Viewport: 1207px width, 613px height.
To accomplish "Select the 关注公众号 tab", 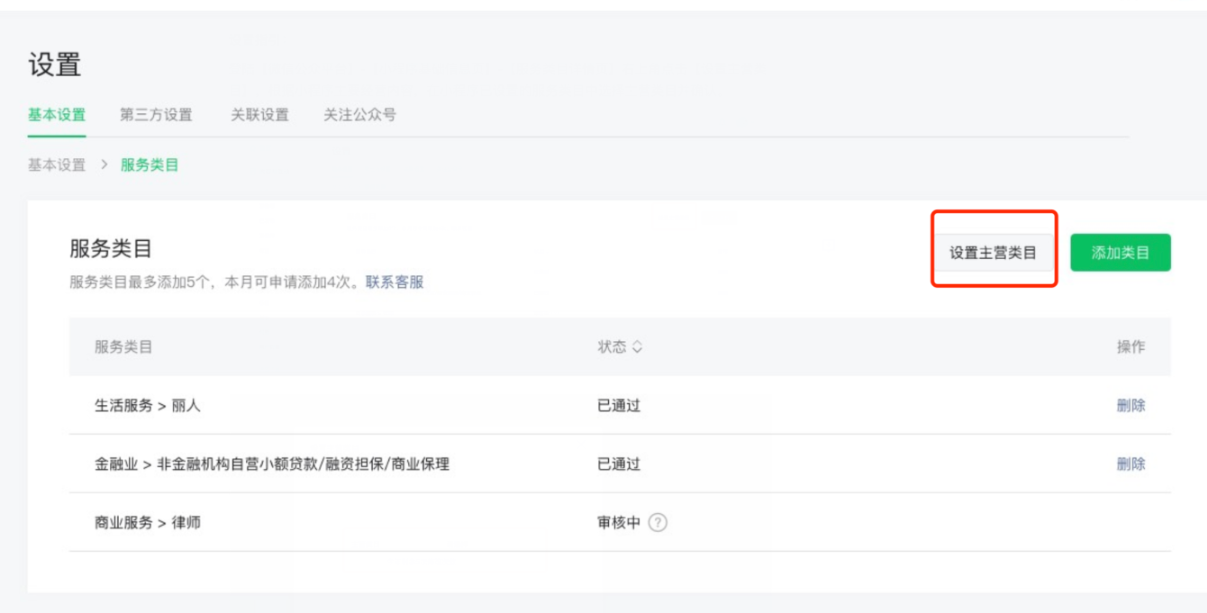I will (x=360, y=115).
